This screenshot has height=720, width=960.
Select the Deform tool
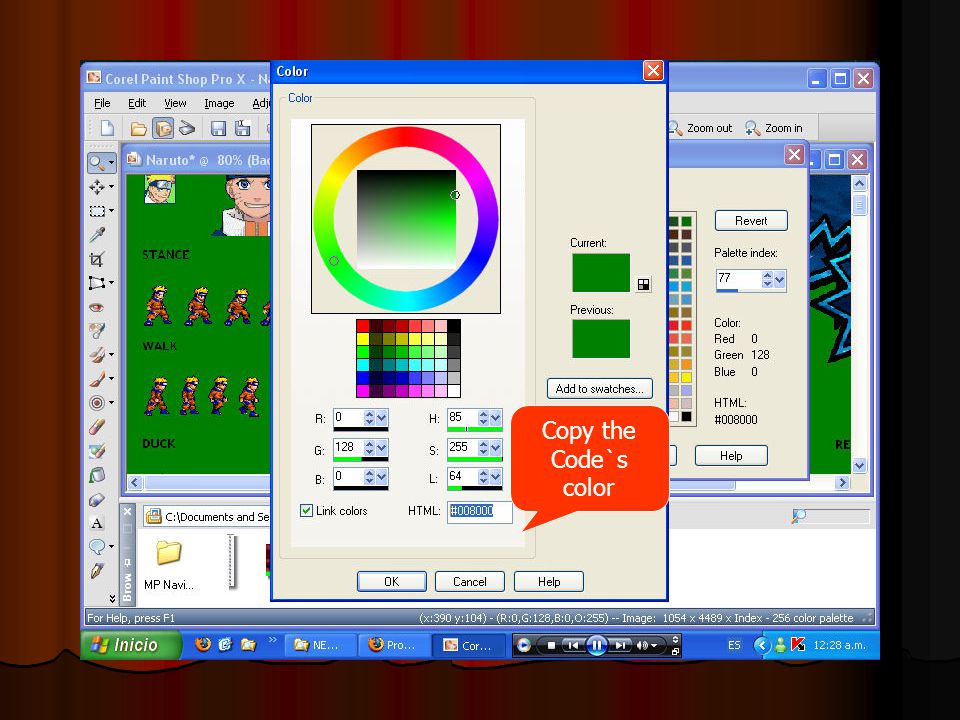pos(97,283)
